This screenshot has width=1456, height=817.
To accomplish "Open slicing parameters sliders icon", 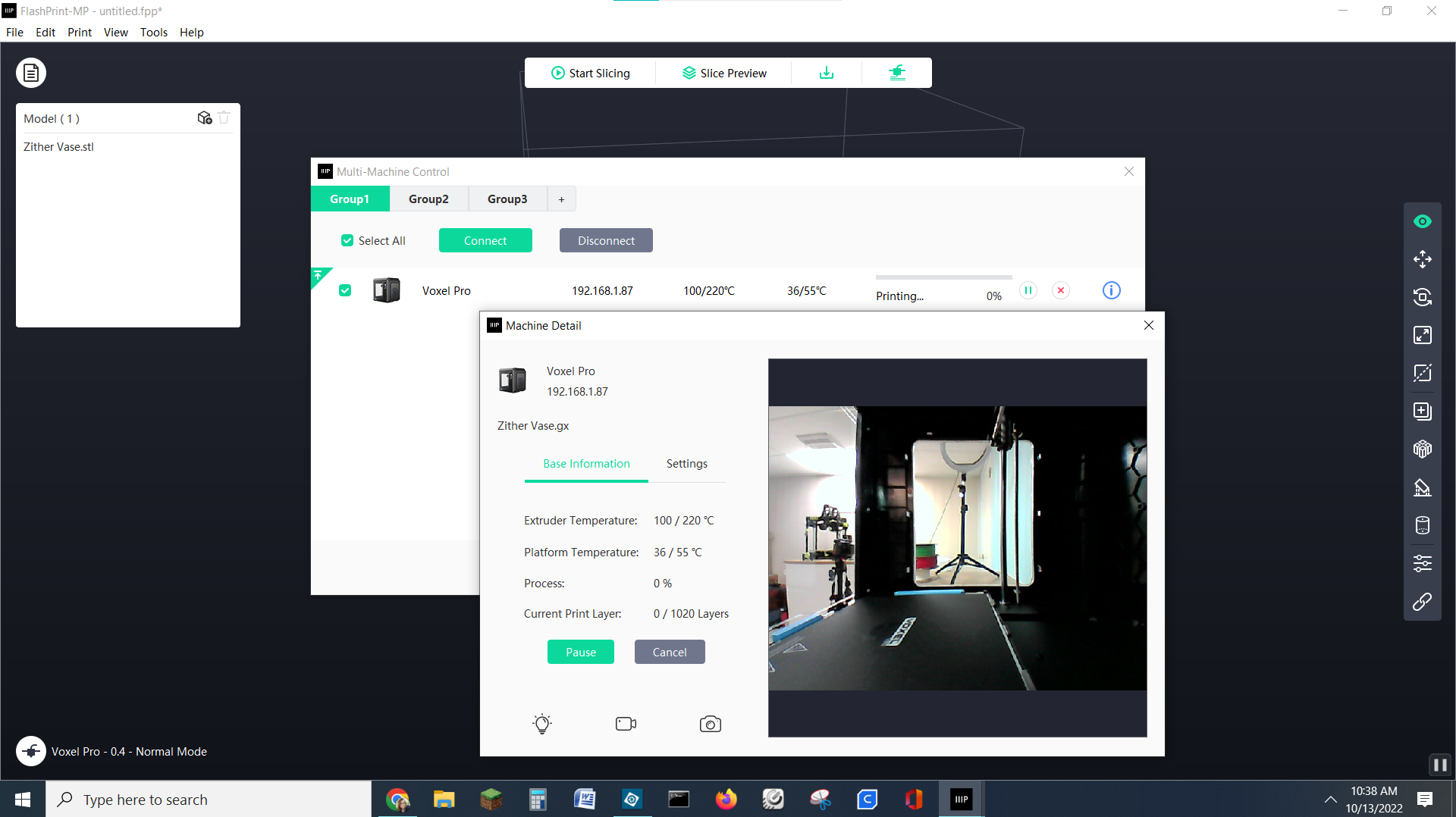I will coord(1423,563).
